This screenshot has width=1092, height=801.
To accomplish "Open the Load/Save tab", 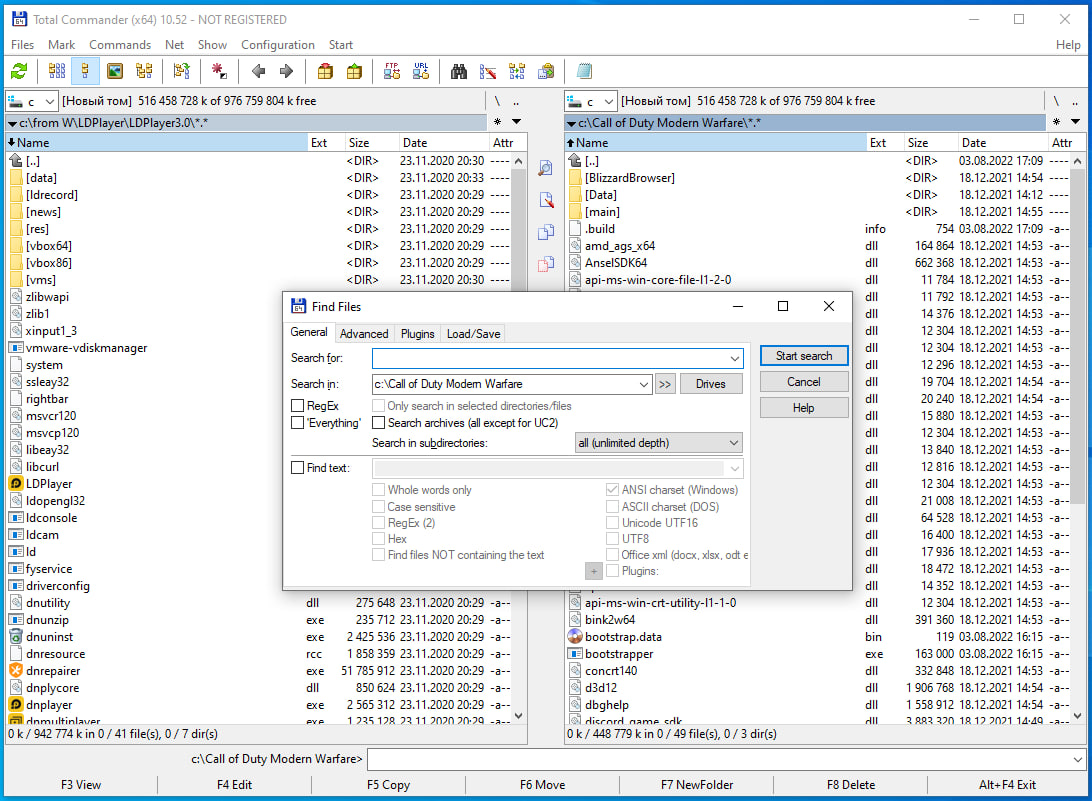I will coord(474,334).
